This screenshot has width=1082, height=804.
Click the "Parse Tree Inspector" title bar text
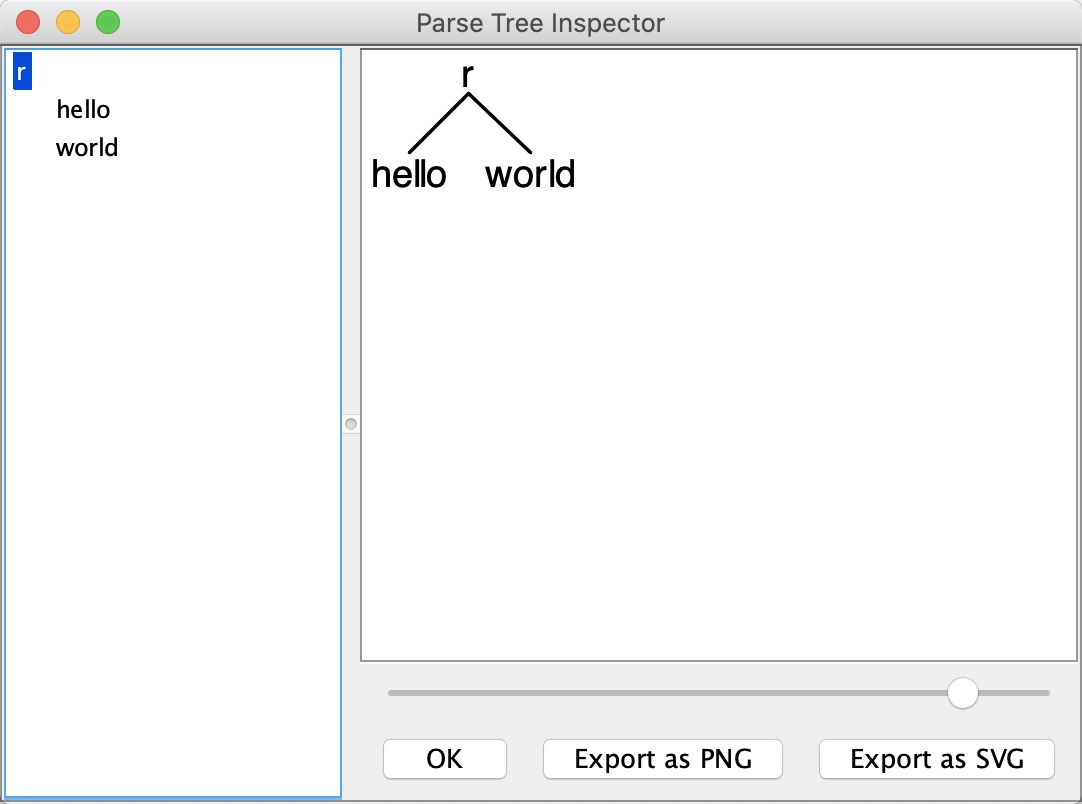point(540,22)
